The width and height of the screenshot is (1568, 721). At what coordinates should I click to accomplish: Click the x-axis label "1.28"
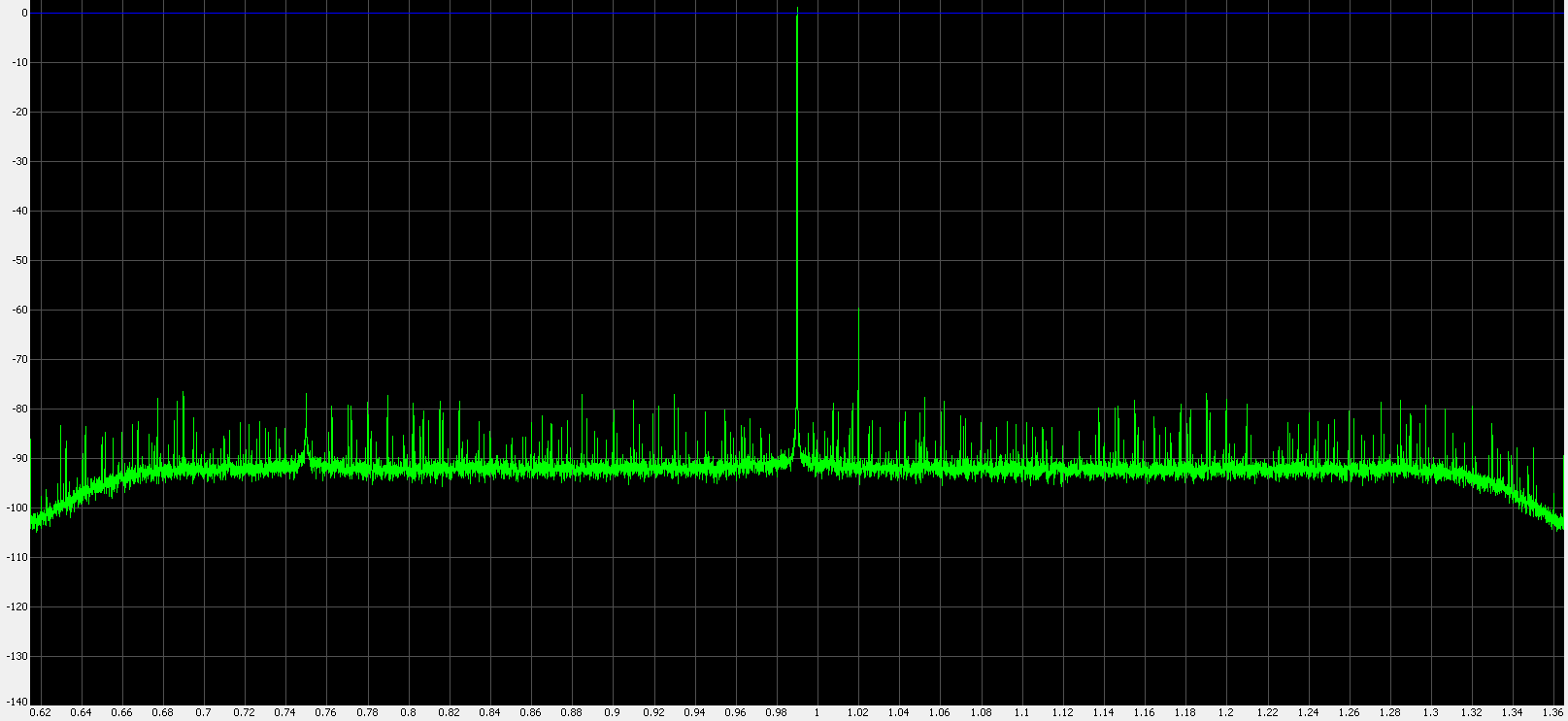[1388, 713]
